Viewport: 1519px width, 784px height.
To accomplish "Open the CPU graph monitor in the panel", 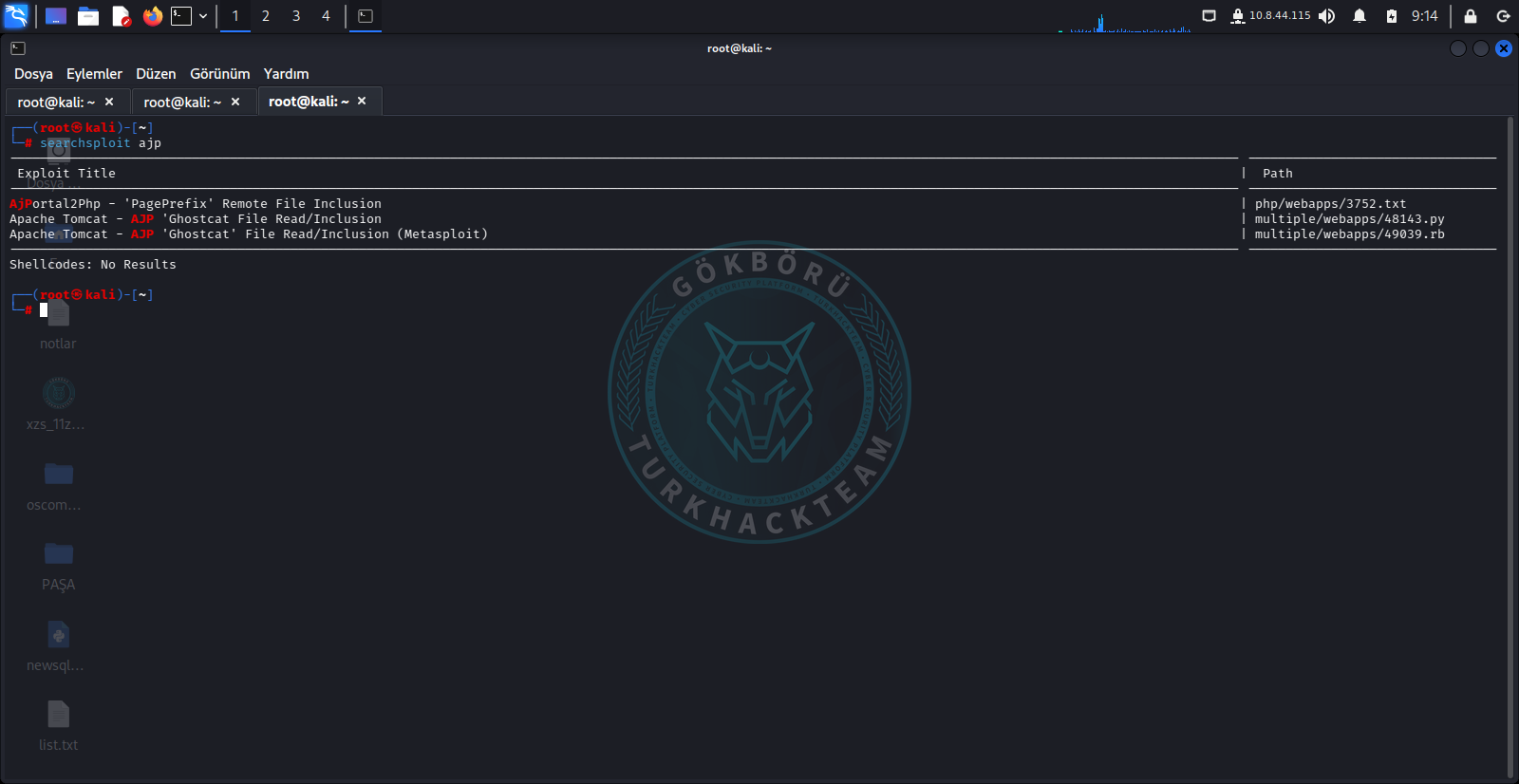I will [x=1125, y=21].
